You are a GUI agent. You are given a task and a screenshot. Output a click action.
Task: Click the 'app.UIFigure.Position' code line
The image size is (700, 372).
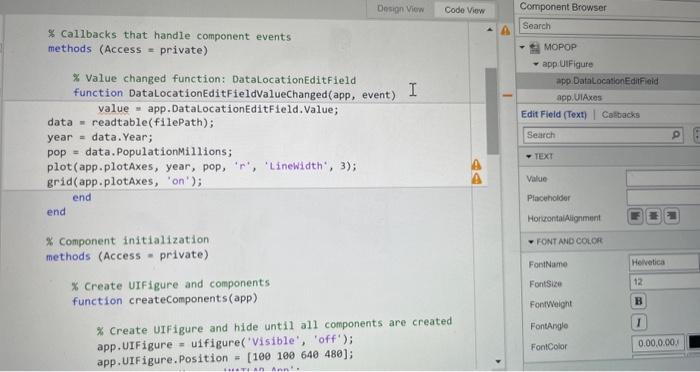click(225, 356)
